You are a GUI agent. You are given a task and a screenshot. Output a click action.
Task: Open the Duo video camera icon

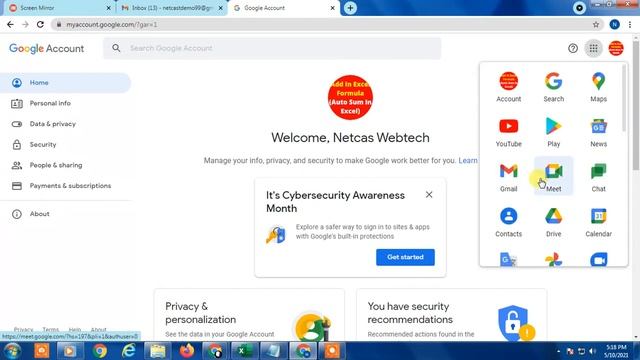pos(598,260)
